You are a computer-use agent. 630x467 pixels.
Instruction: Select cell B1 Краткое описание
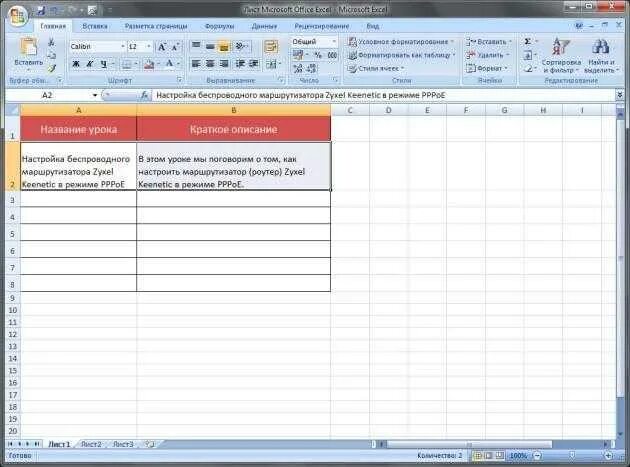click(233, 129)
